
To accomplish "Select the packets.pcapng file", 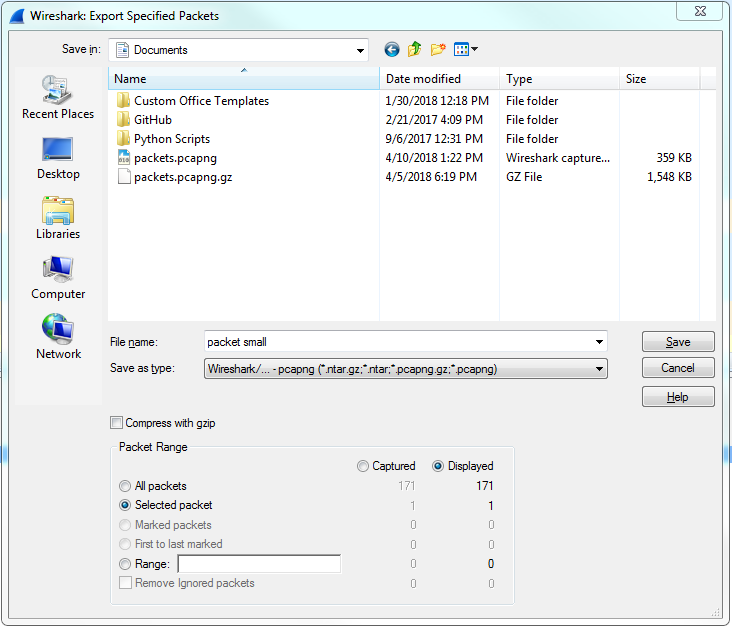I will pyautogui.click(x=174, y=158).
